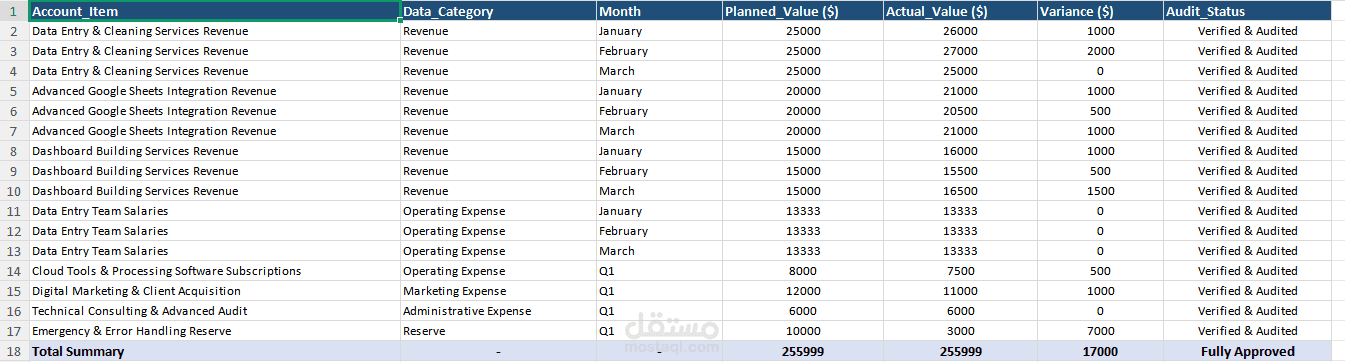Click the Planned_Value cell showing 8000

(803, 271)
